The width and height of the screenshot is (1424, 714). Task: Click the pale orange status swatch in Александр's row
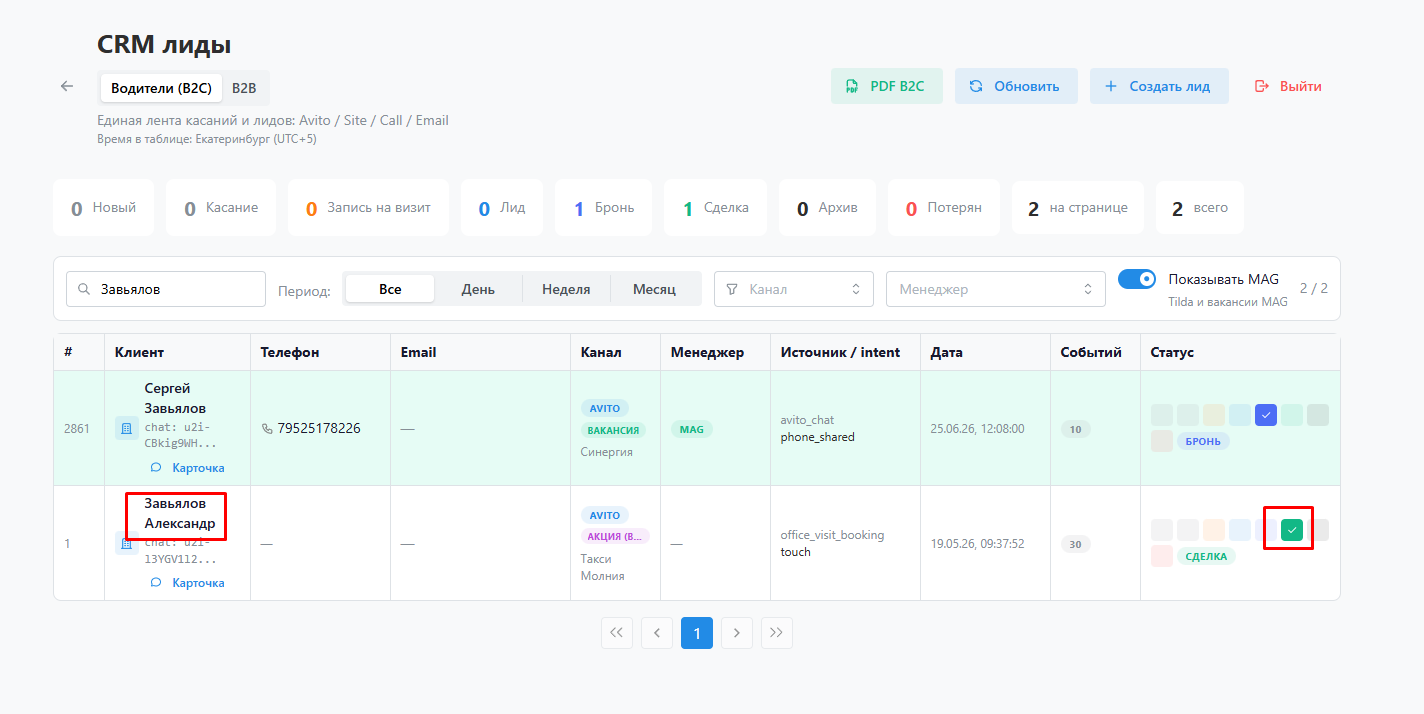[x=1214, y=530]
